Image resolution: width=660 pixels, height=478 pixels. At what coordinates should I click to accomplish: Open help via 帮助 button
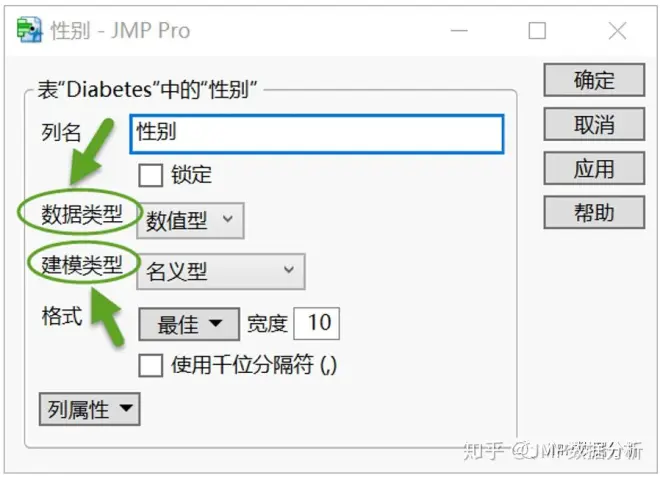point(594,212)
